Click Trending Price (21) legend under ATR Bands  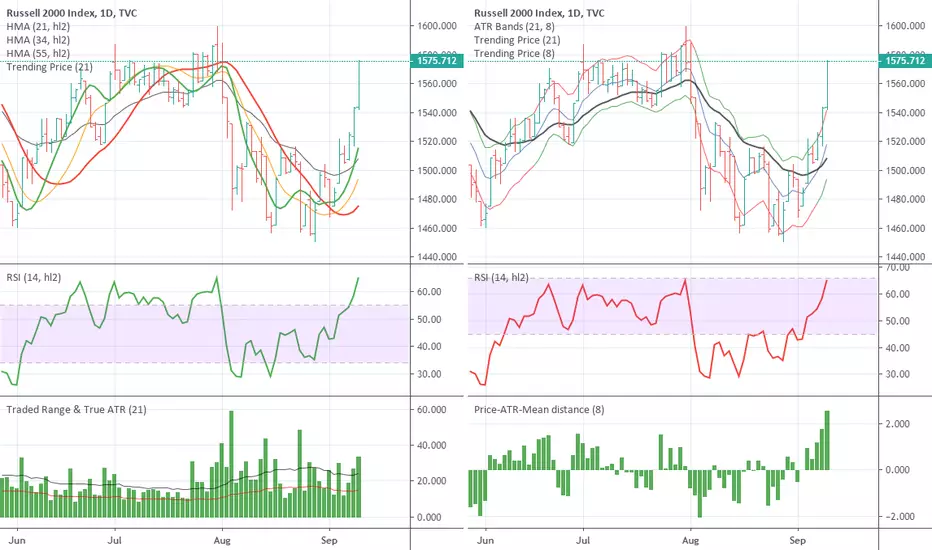pos(517,40)
